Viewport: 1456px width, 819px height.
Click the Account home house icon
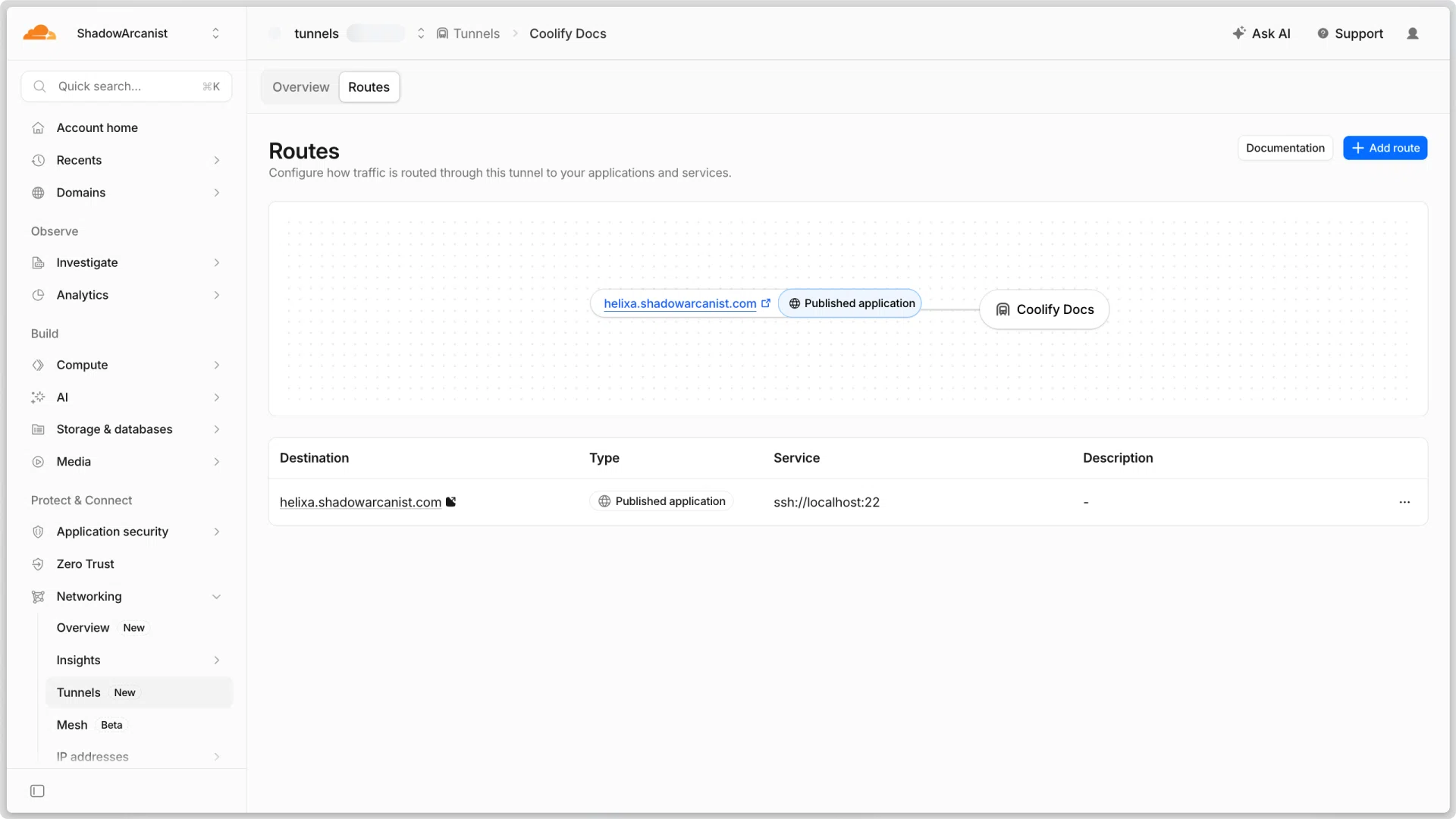click(38, 128)
